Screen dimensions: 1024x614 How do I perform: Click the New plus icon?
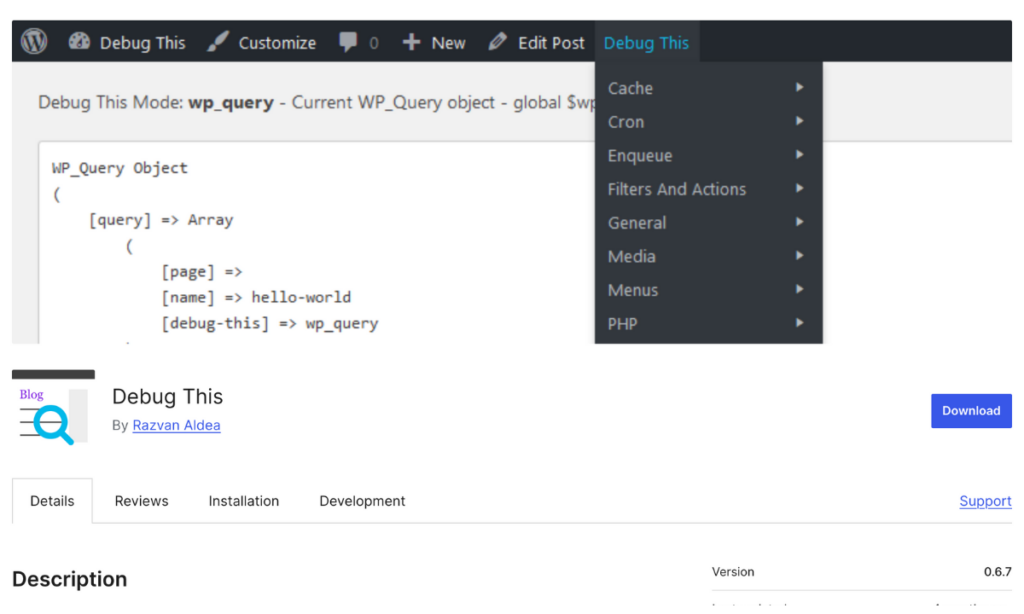pos(410,41)
